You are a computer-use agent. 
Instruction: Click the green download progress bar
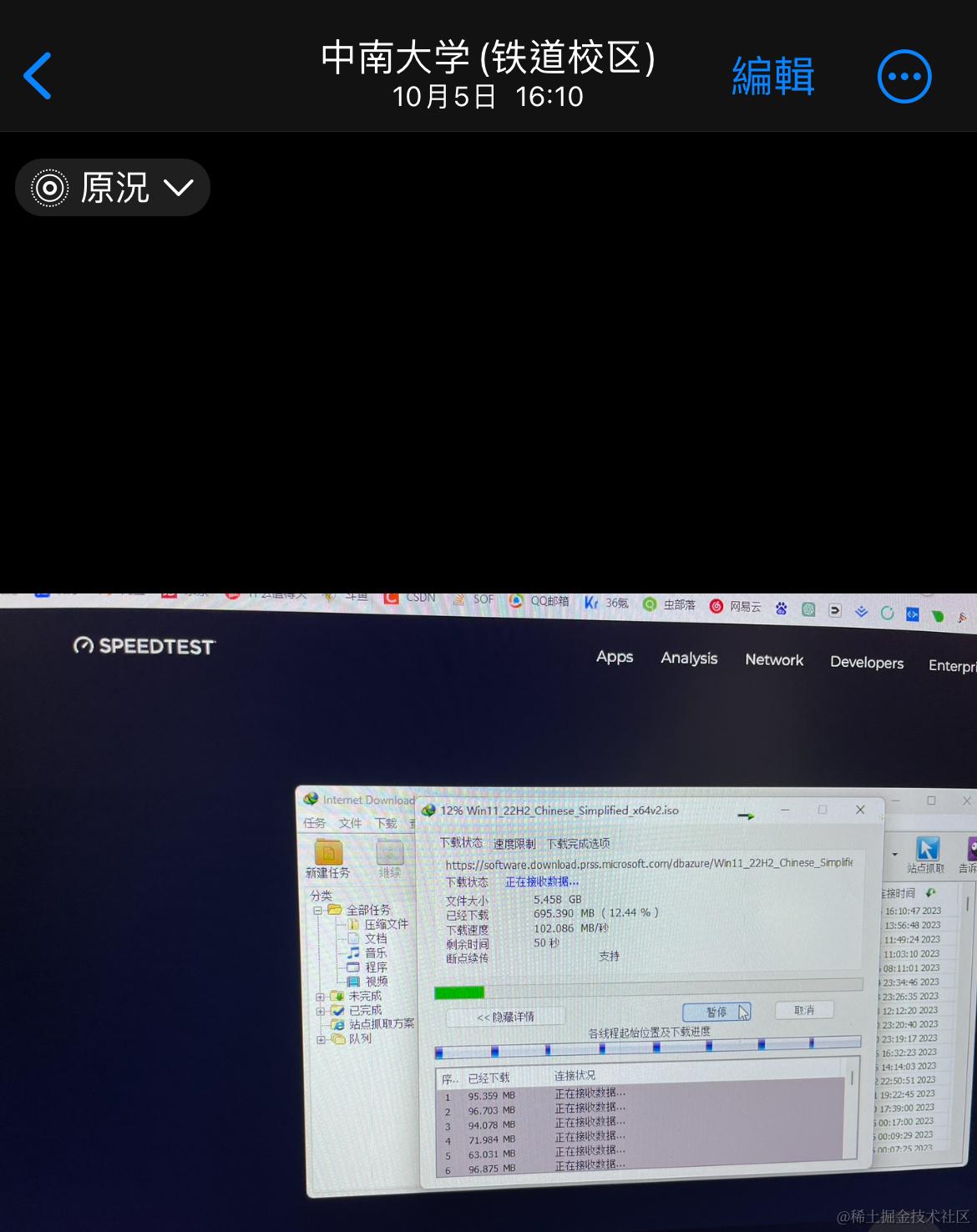458,992
